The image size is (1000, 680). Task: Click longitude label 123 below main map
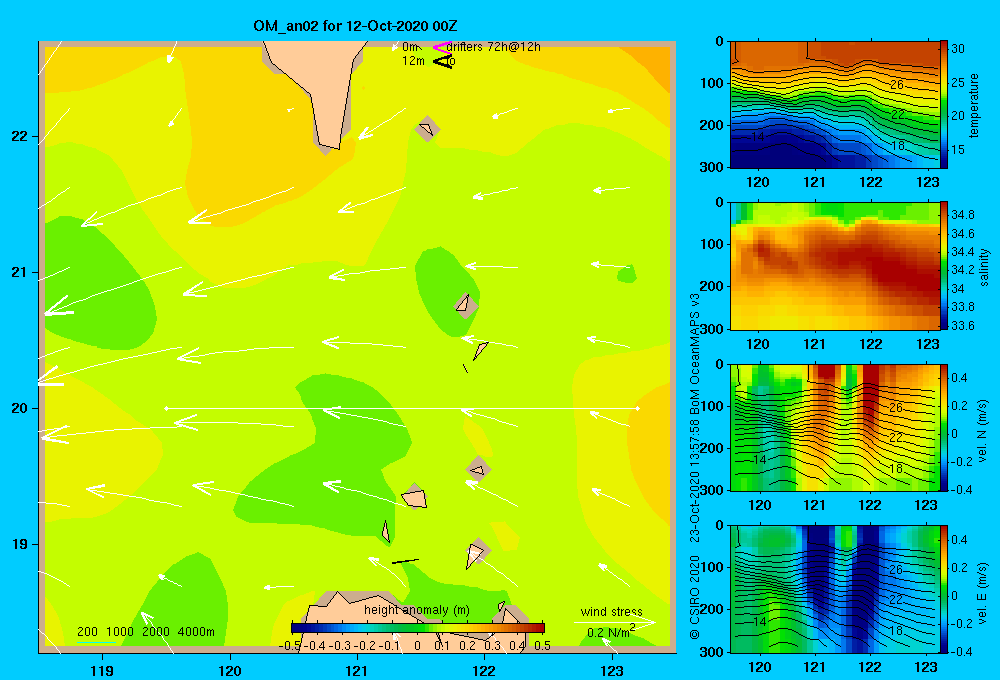click(x=612, y=670)
